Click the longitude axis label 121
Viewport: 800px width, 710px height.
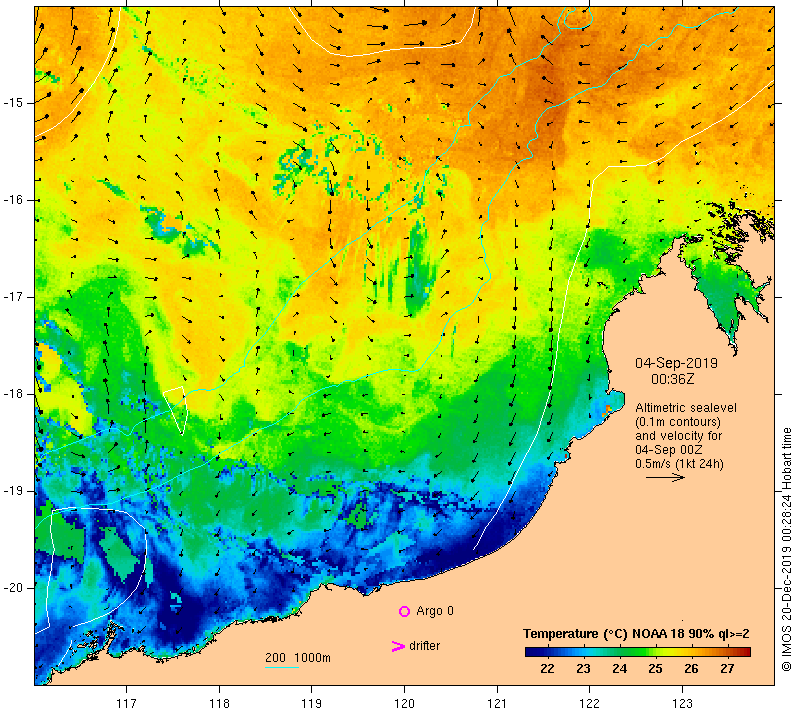click(497, 703)
